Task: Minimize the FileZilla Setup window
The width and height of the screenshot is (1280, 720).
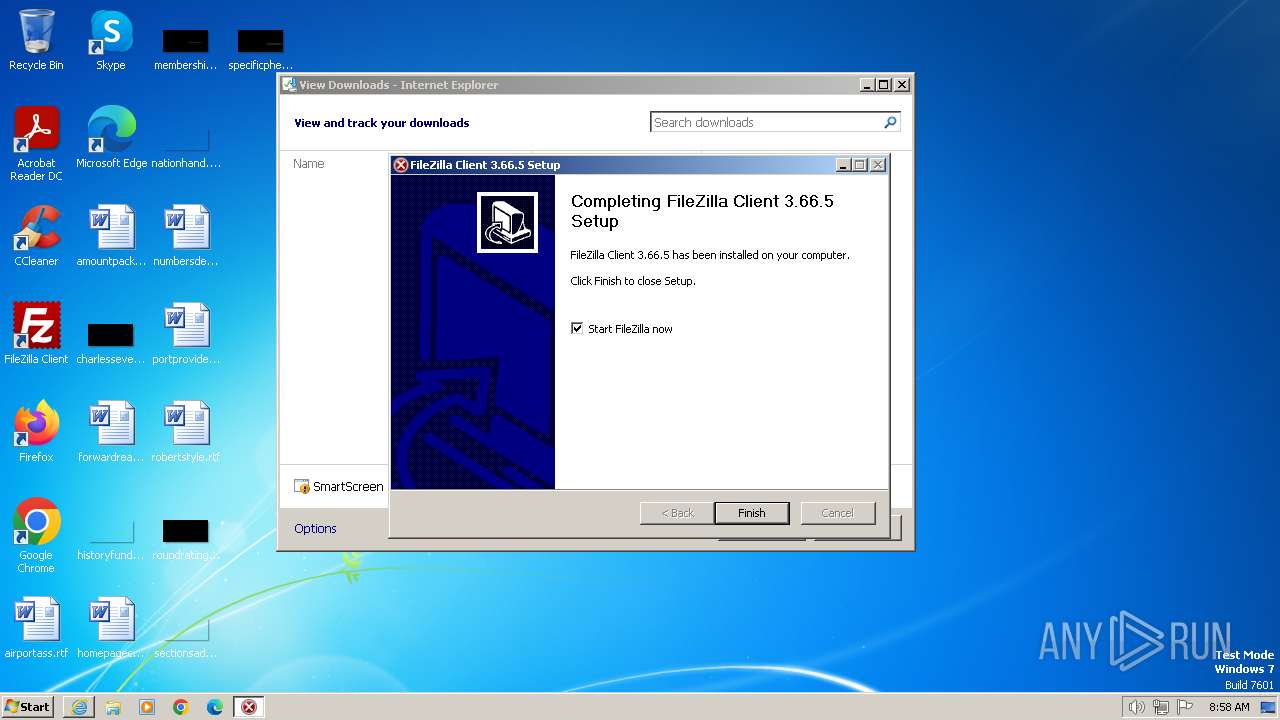Action: coord(843,165)
